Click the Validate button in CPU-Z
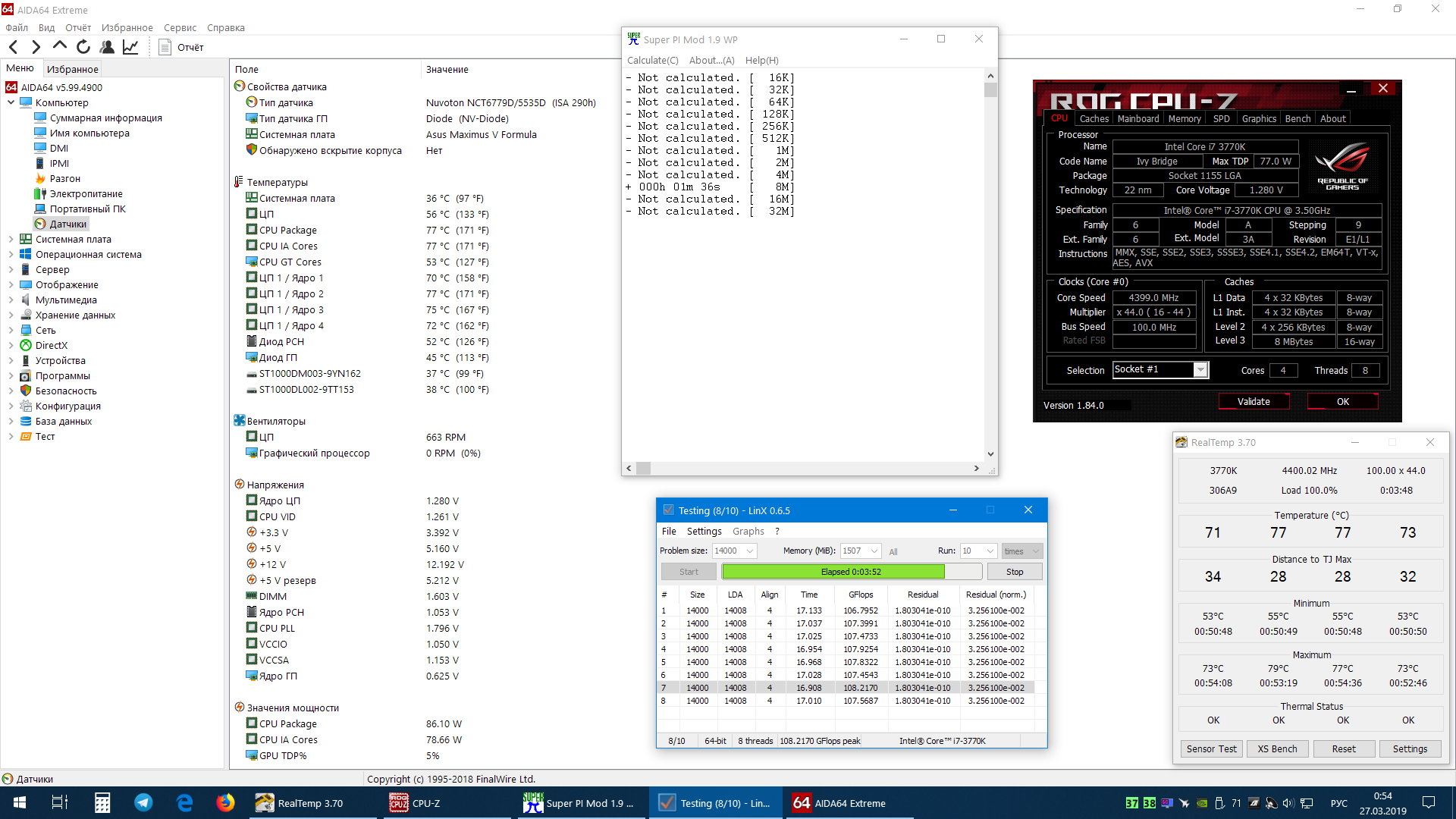1456x819 pixels. pos(1253,402)
